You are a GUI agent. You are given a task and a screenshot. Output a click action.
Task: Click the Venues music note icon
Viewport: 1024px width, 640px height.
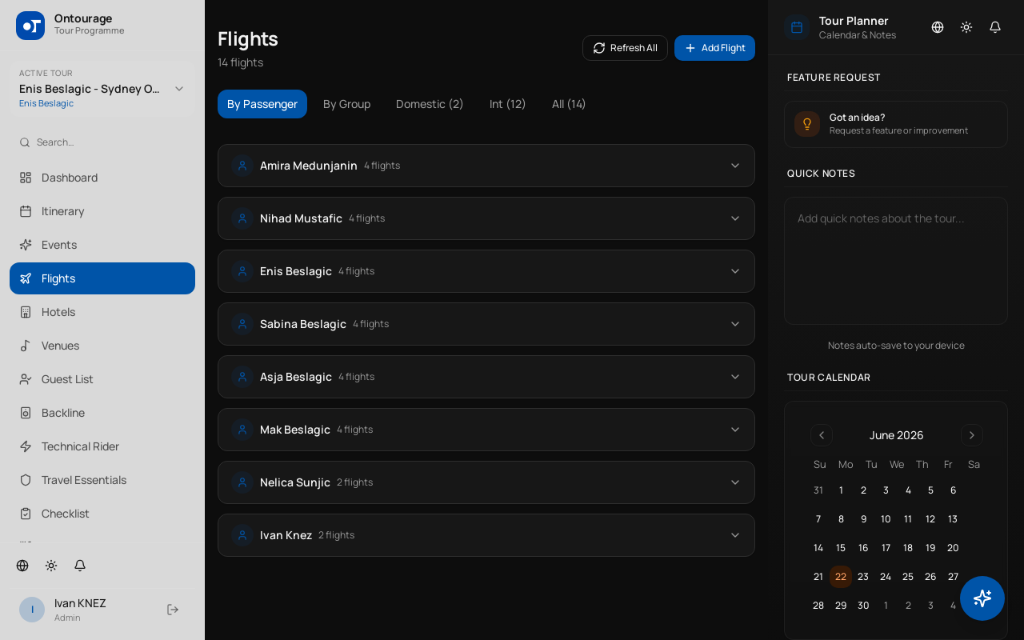(x=25, y=345)
